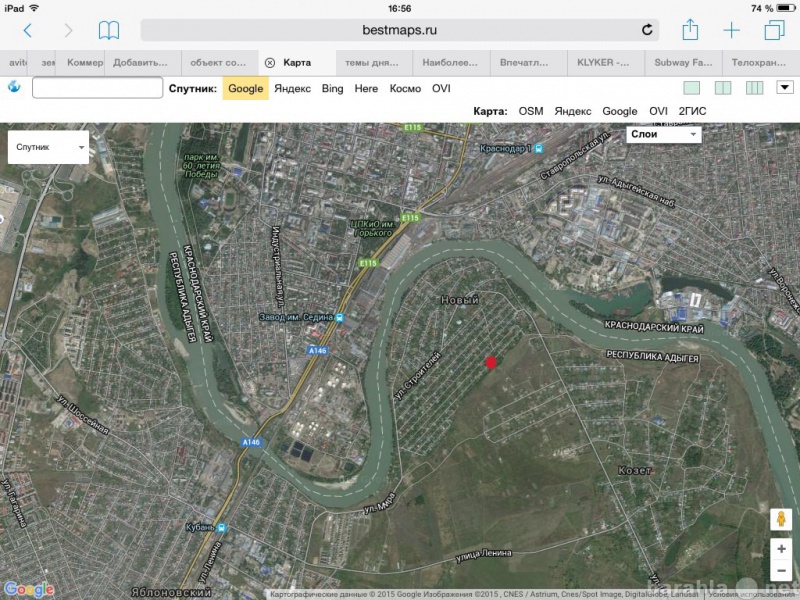Show all open Safari tabs

(774, 30)
